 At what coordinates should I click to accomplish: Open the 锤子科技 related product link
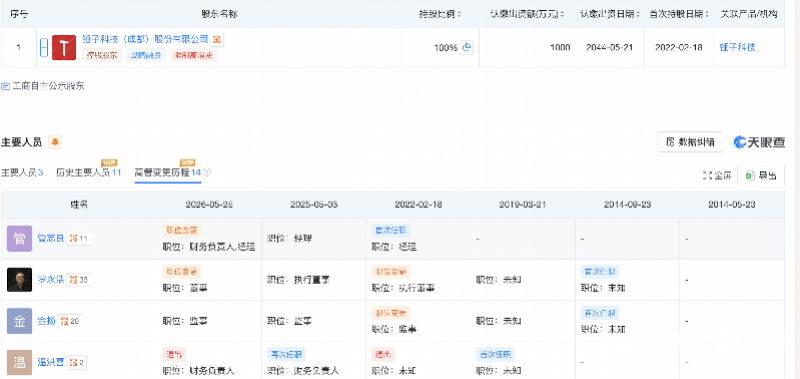(x=737, y=47)
